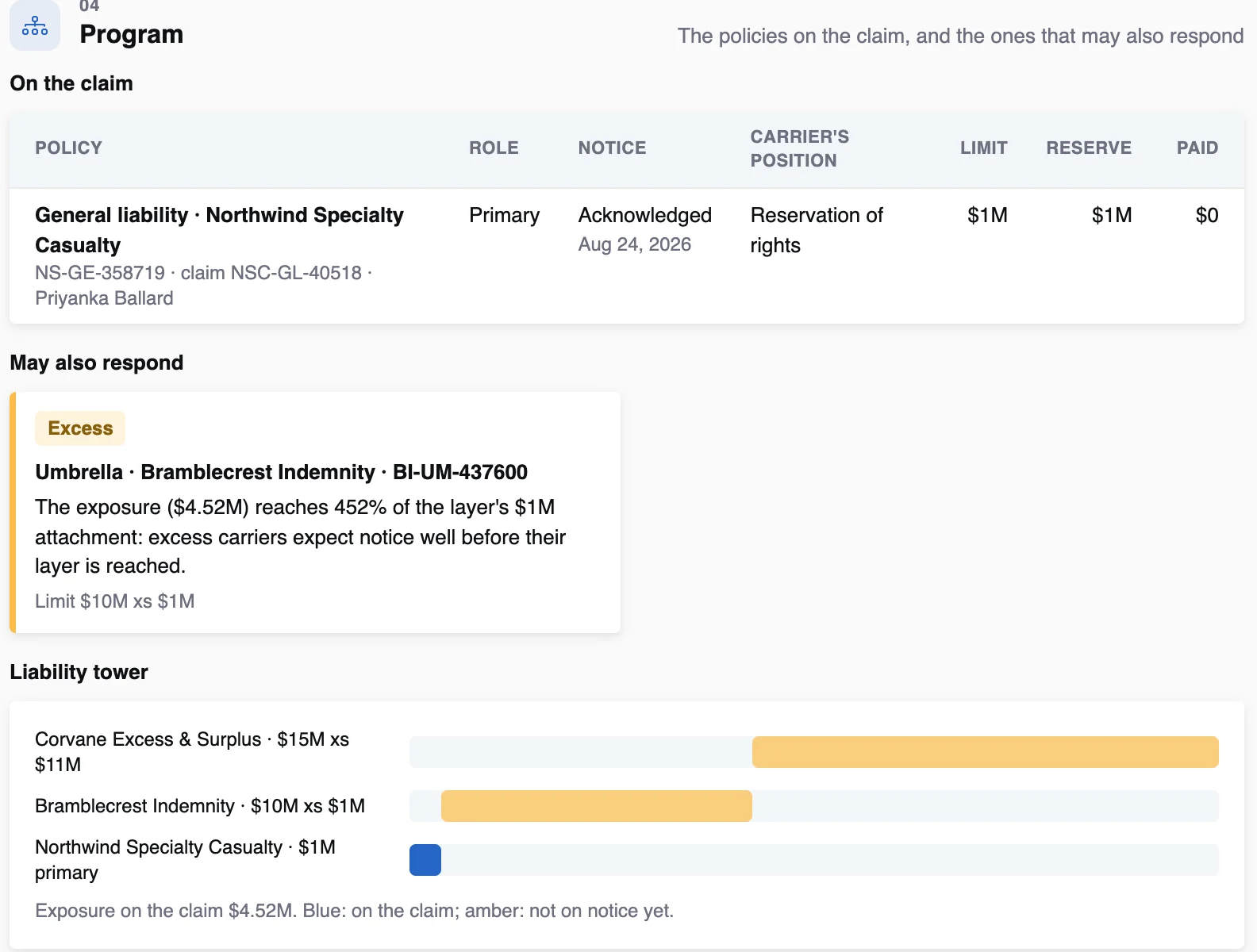Click the Liability tower subheading
The image size is (1257, 952).
[x=79, y=672]
